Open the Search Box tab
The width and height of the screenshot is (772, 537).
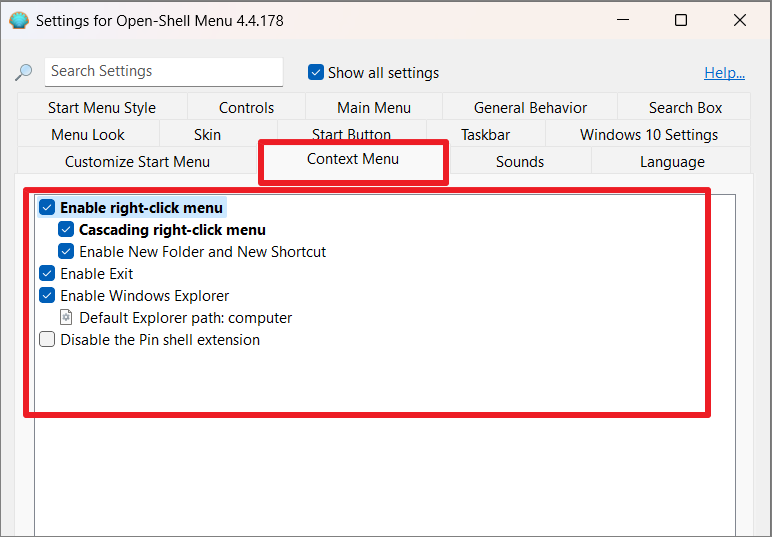[685, 107]
